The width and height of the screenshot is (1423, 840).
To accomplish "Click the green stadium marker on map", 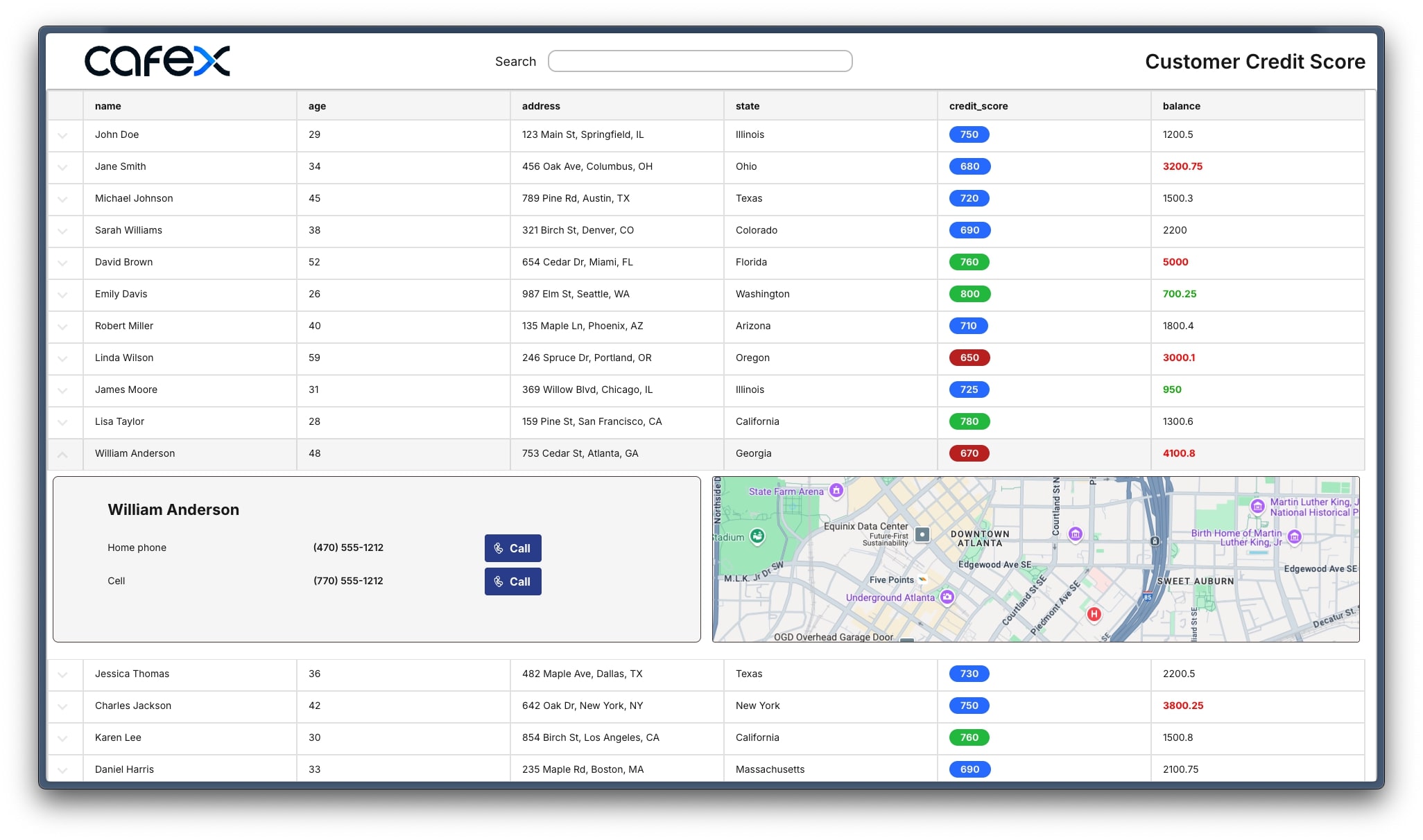I will [757, 536].
